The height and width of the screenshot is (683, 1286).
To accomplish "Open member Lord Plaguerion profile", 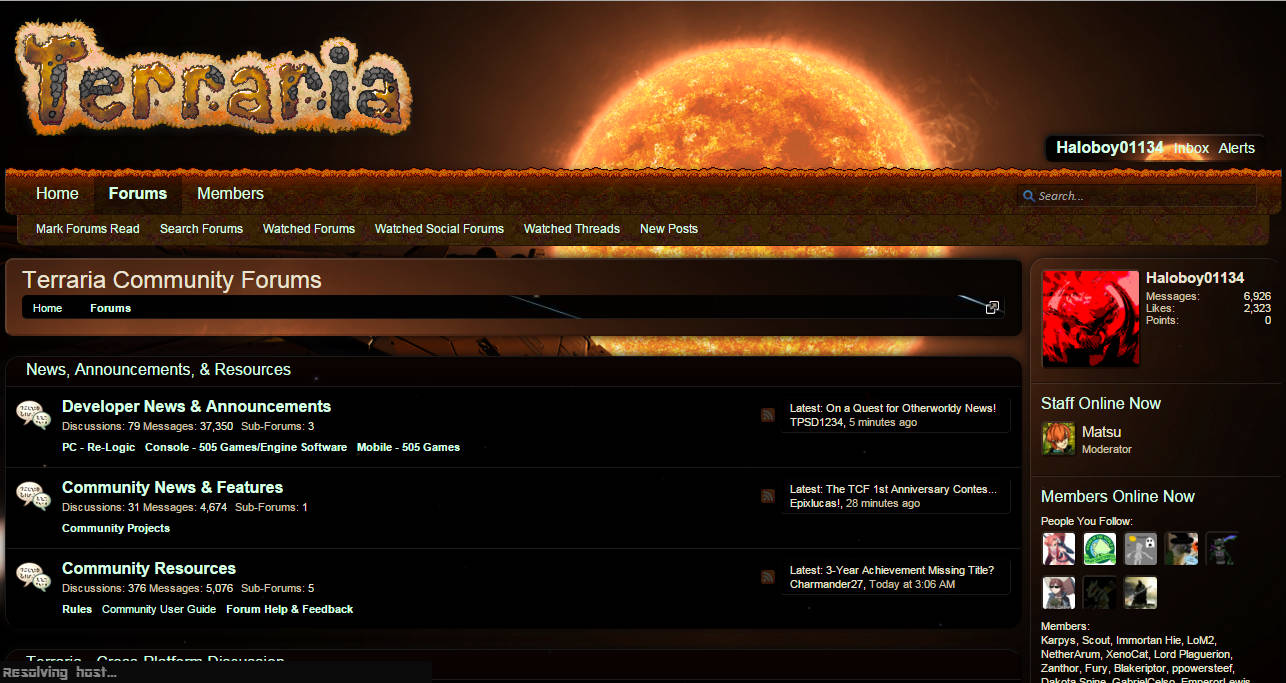I will tap(1192, 654).
